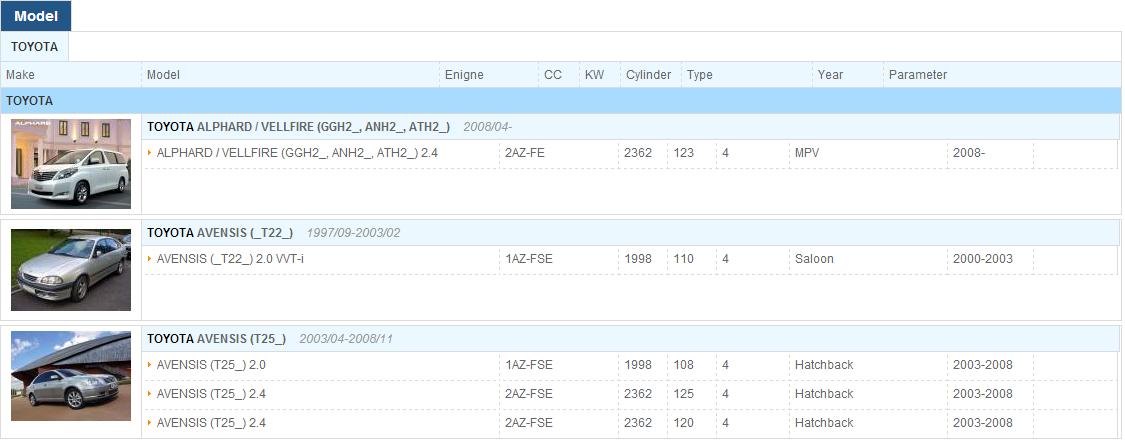Viewport: 1125px width, 441px height.
Task: Open ALPHARD / VELLFIRE 2.4 model link
Action: tap(297, 153)
